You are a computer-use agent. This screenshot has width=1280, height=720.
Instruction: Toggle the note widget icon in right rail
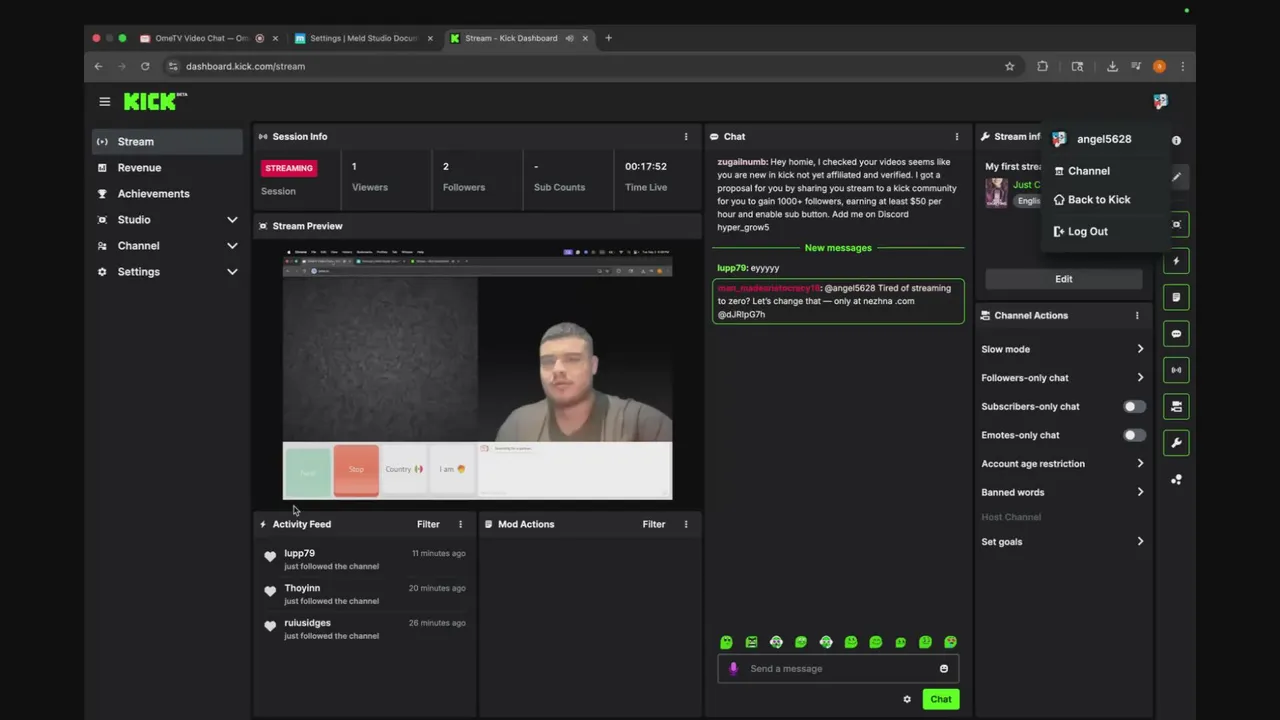1176,297
